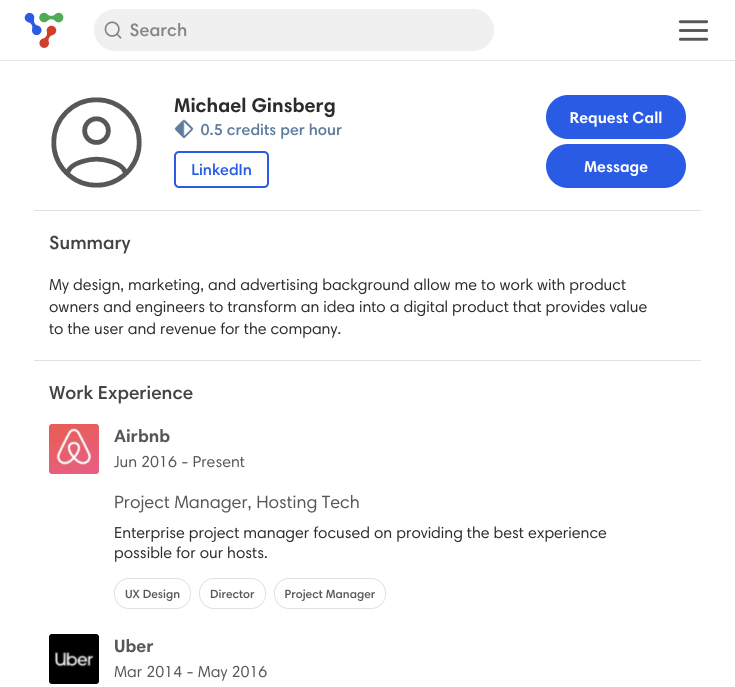Click the profile avatar placeholder
This screenshot has width=735, height=687.
tap(96, 142)
